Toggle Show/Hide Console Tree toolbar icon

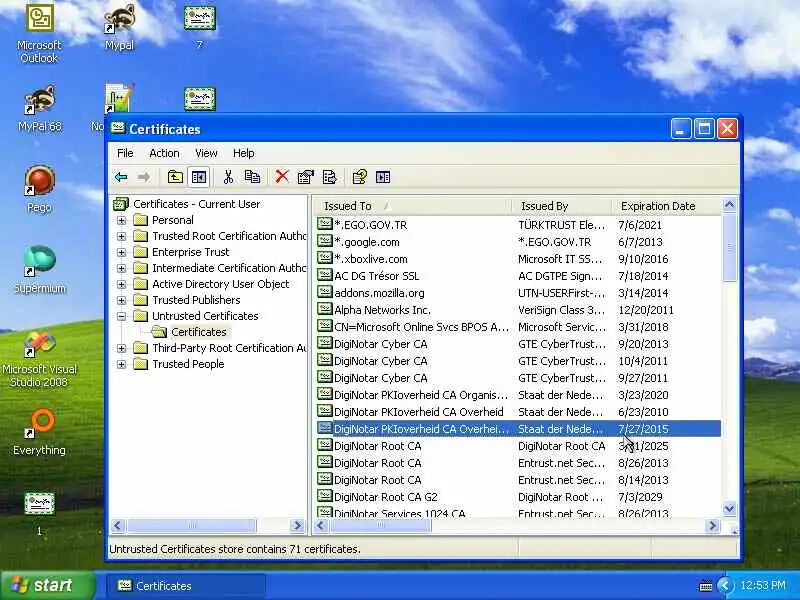(x=198, y=177)
